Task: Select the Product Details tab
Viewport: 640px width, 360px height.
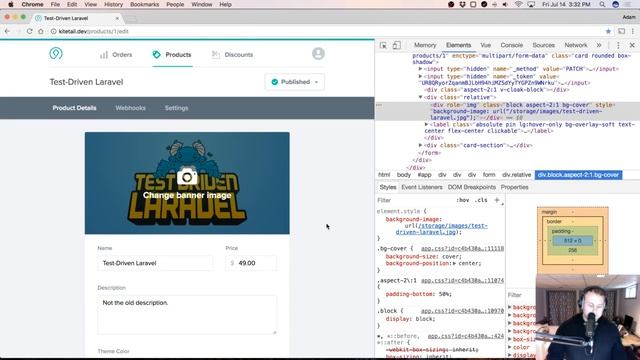Action: (x=74, y=108)
